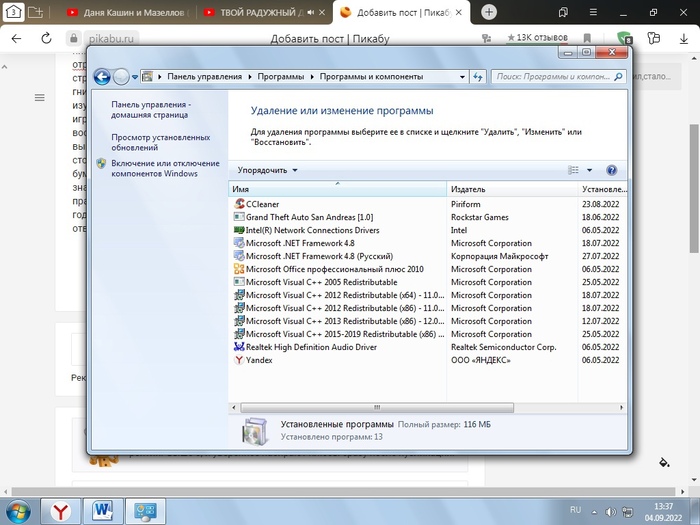Click the Realtek High Definition Audio icon
Image resolution: width=700 pixels, height=525 pixels.
(239, 347)
